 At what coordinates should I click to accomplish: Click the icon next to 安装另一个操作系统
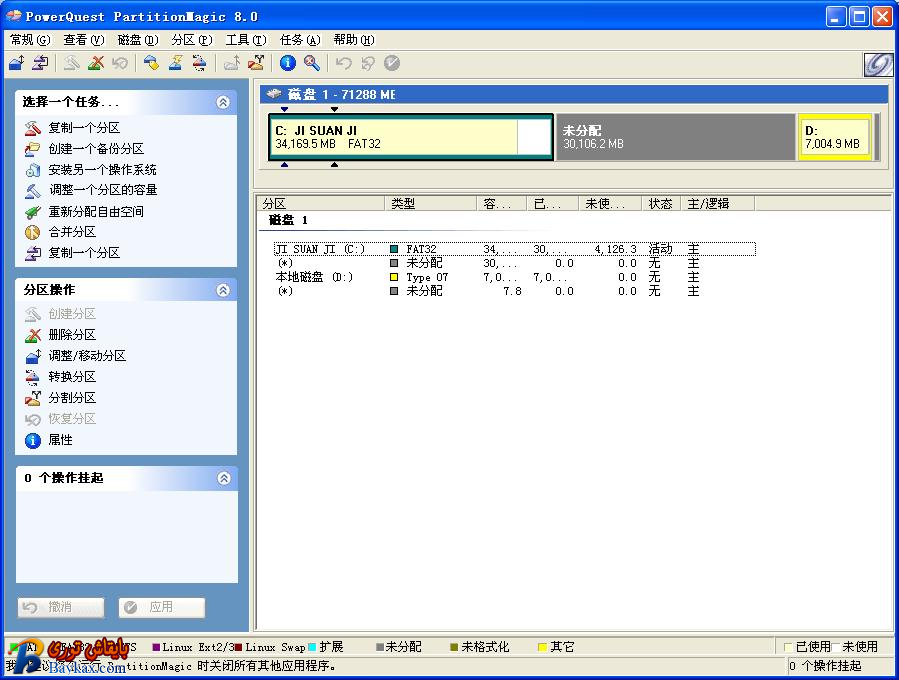pyautogui.click(x=33, y=170)
